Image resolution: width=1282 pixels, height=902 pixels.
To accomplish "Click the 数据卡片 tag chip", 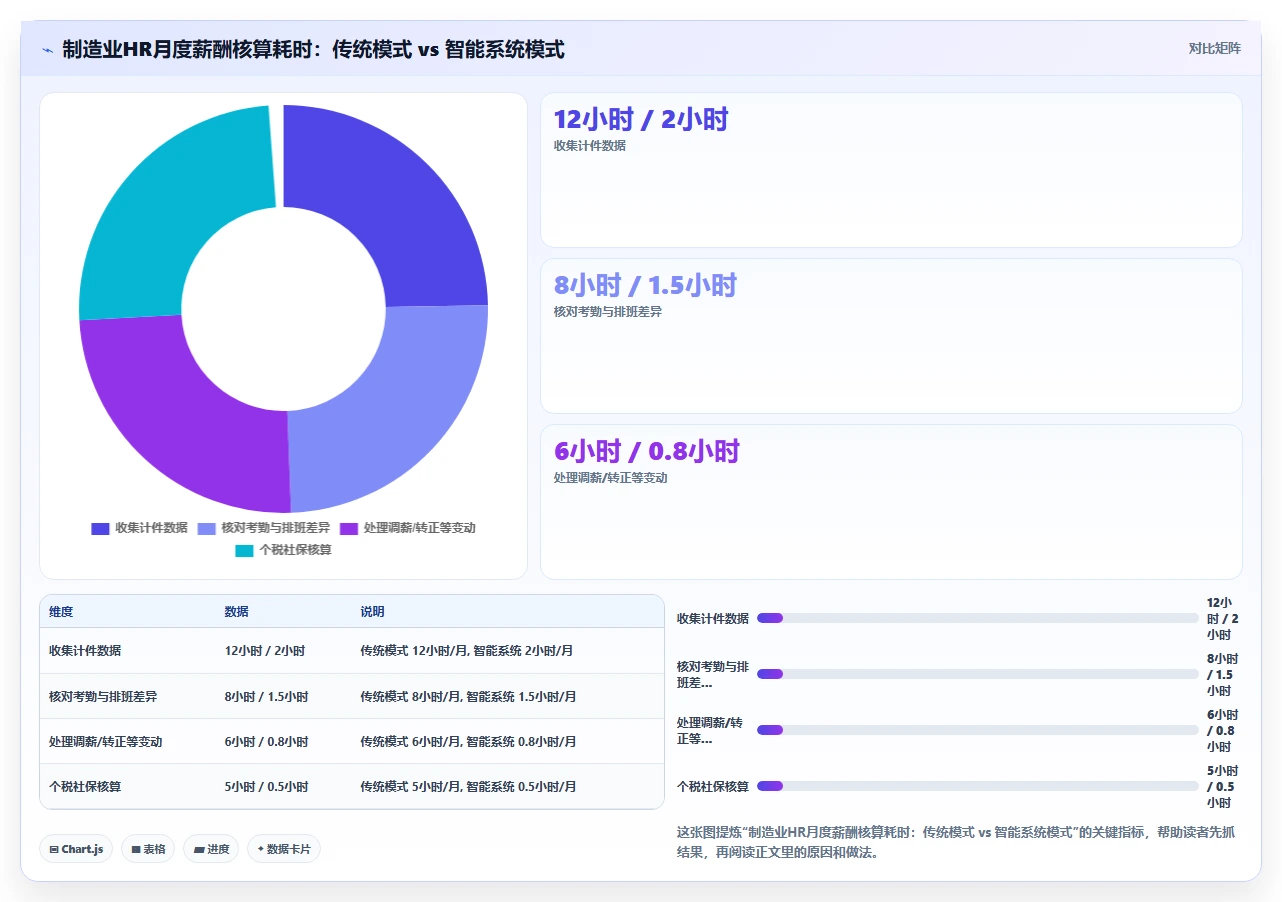I will pyautogui.click(x=284, y=849).
